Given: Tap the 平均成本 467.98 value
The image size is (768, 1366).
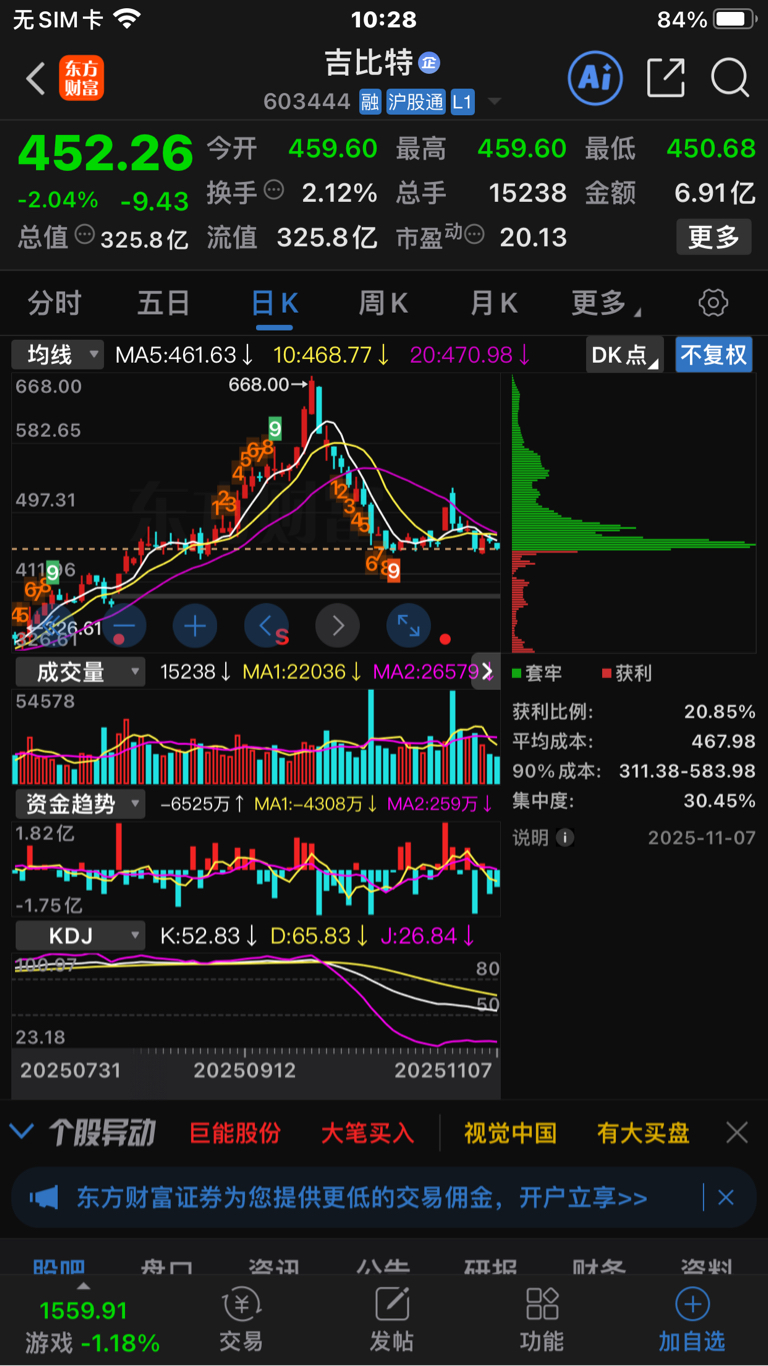Looking at the screenshot, I should point(723,741).
